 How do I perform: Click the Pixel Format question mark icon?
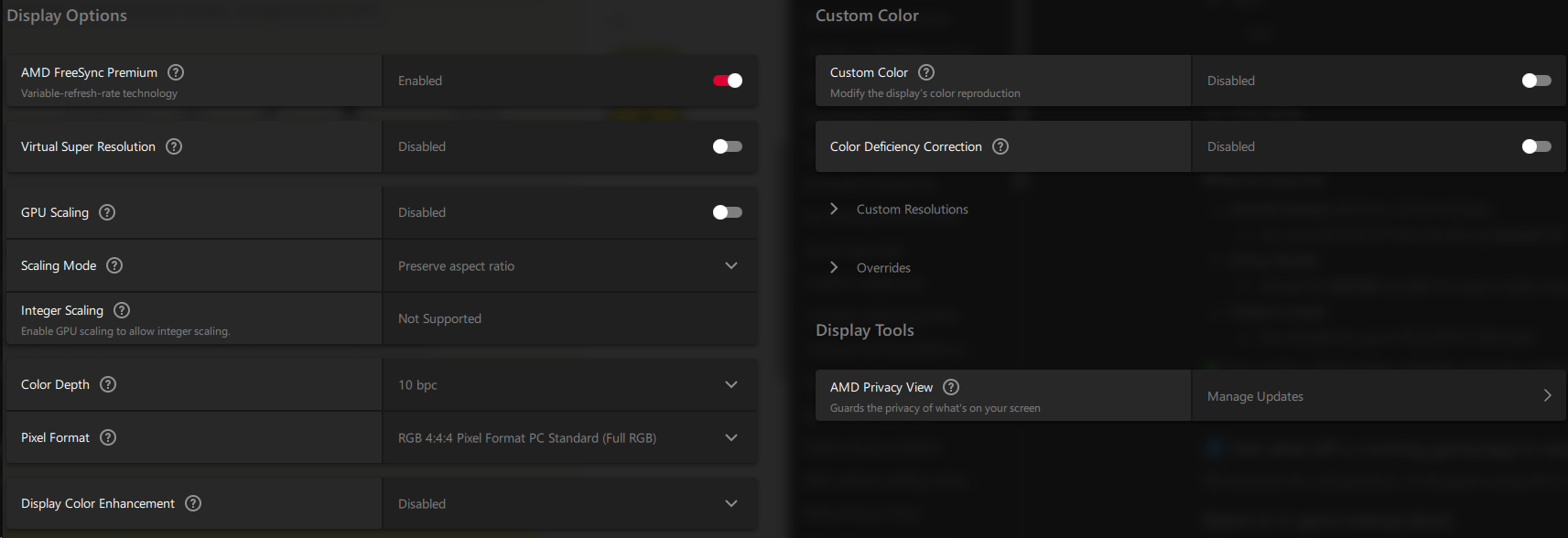[108, 437]
